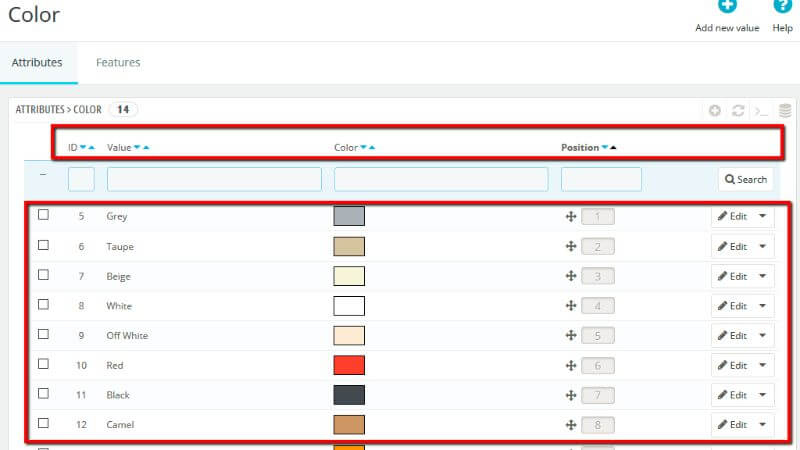Show SQL query icon in panel header
This screenshot has width=800, height=450.
click(x=761, y=111)
